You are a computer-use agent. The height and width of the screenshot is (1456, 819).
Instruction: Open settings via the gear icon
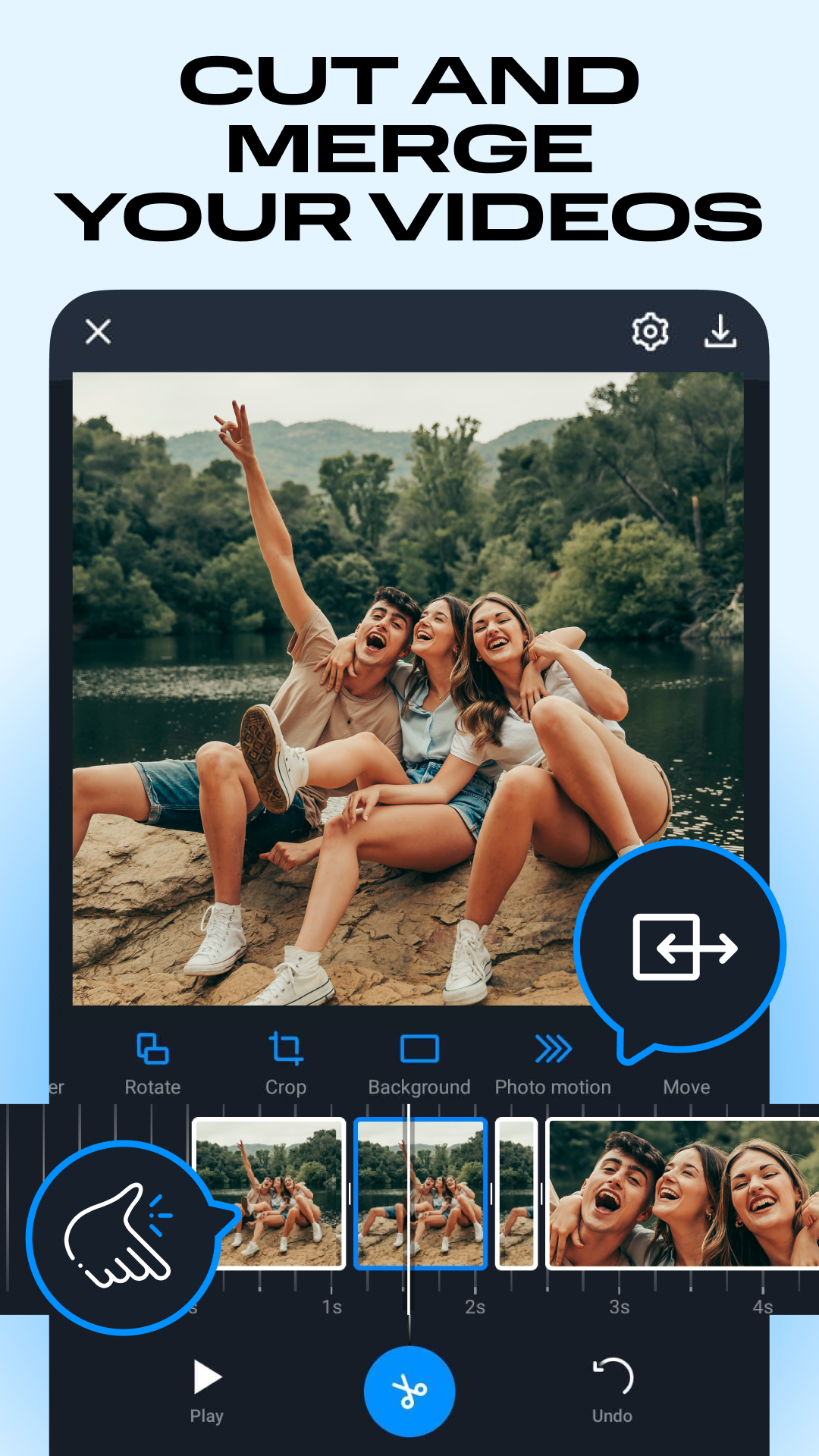coord(650,331)
